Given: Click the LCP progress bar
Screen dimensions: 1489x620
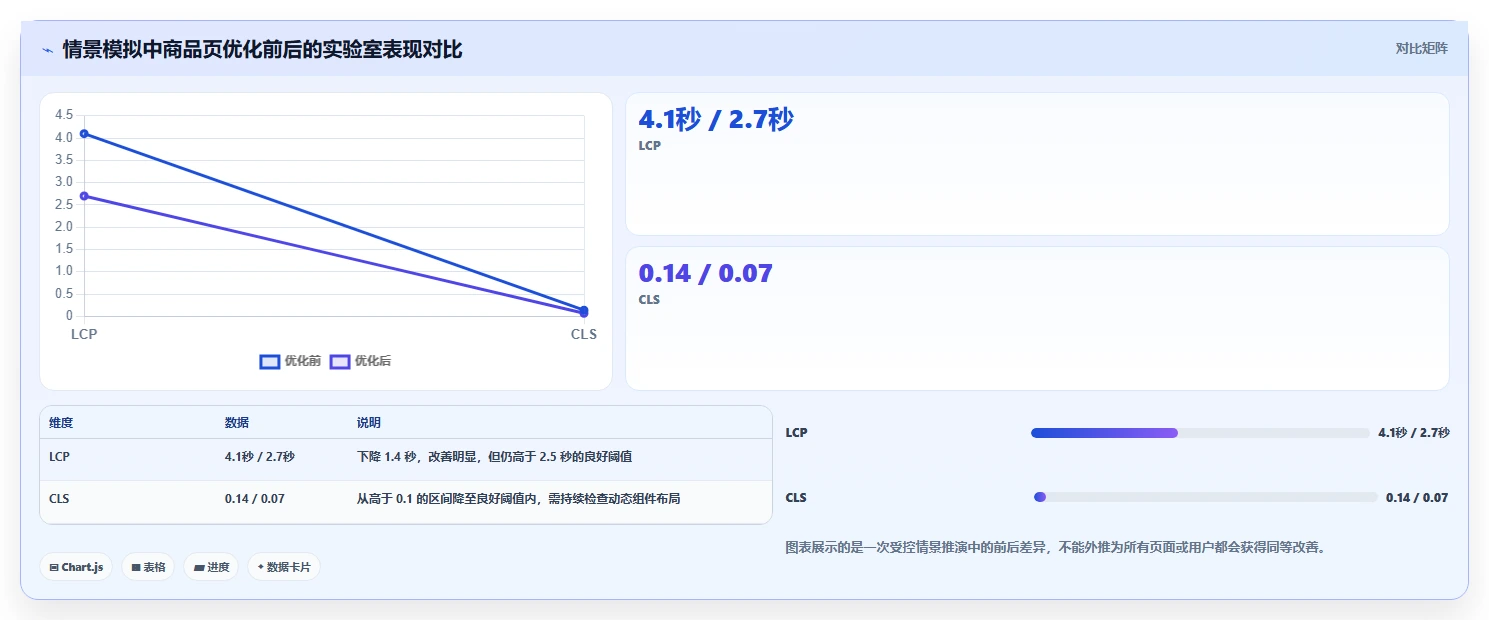Looking at the screenshot, I should pos(1200,433).
